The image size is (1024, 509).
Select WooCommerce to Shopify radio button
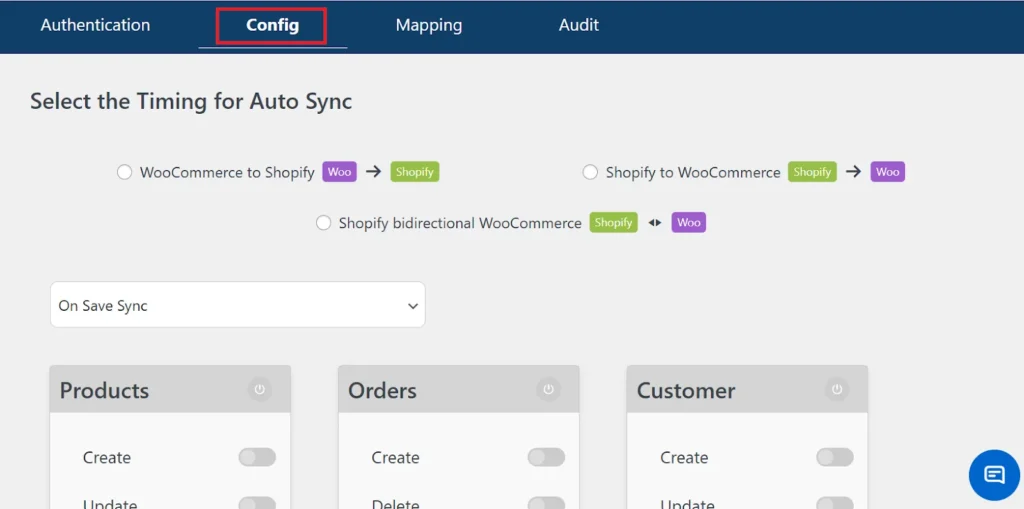coord(125,172)
